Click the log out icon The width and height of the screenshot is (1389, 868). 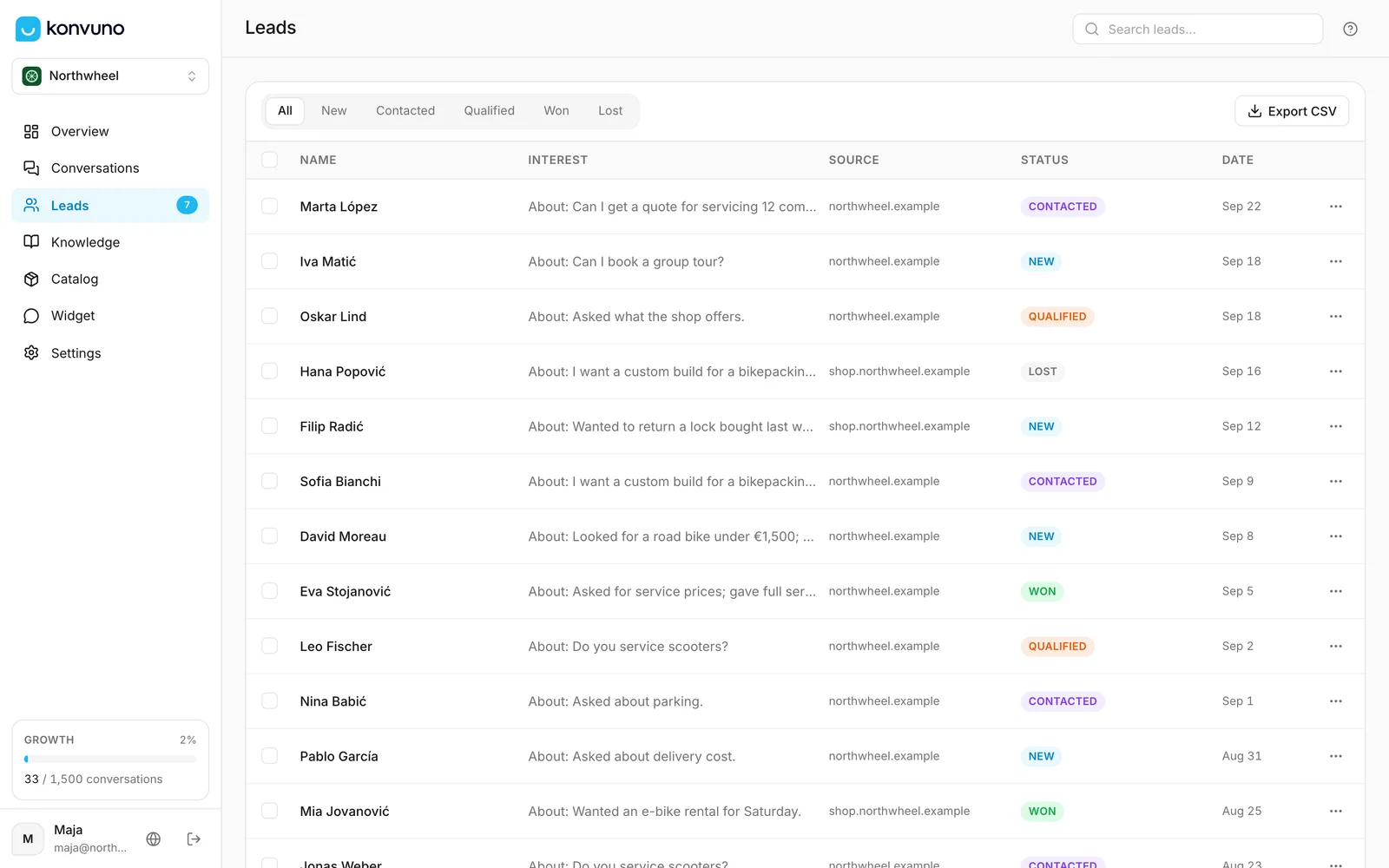194,838
